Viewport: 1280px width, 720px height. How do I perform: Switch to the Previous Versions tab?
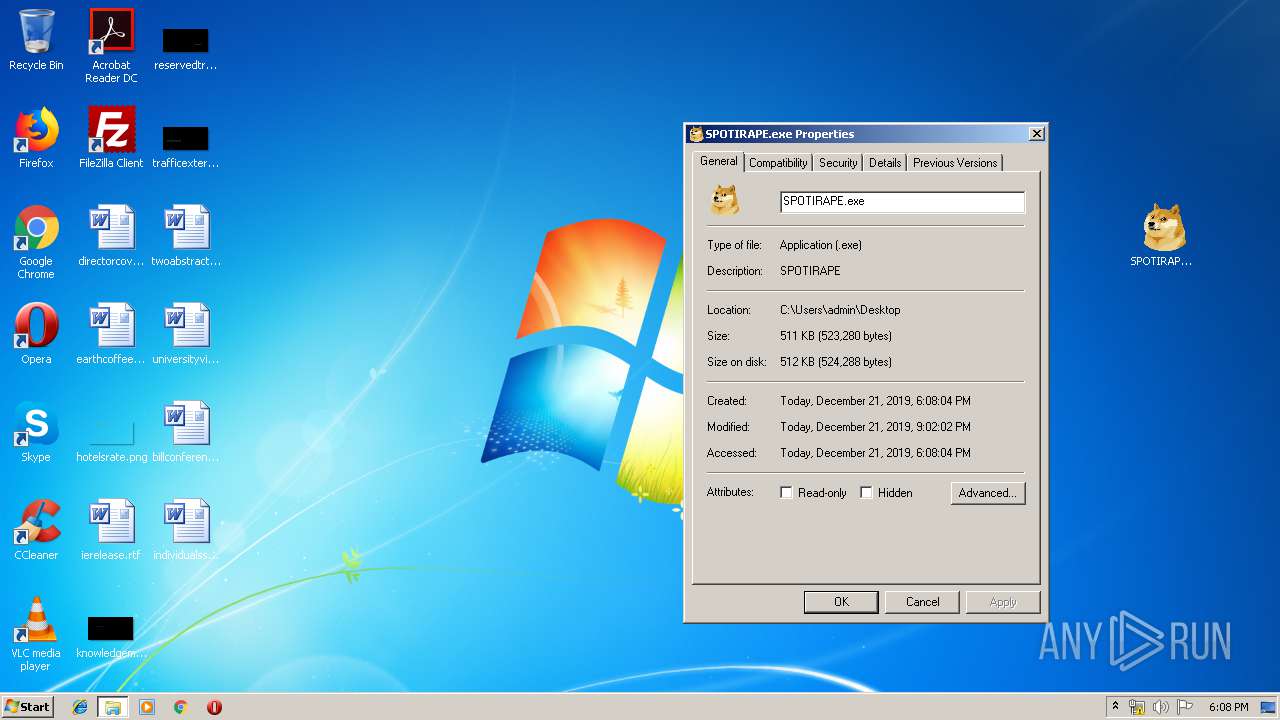[955, 163]
